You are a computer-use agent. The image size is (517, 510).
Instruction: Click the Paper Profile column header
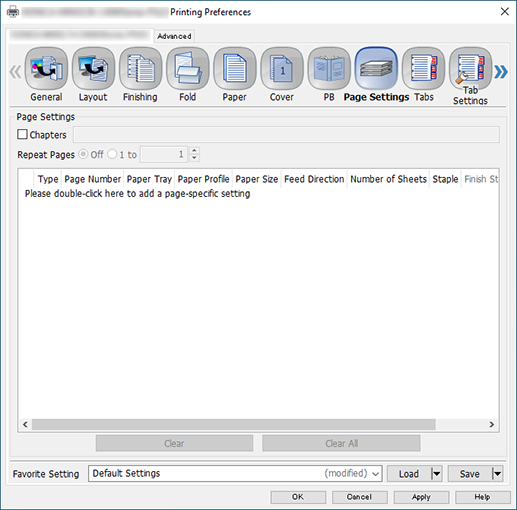203,179
